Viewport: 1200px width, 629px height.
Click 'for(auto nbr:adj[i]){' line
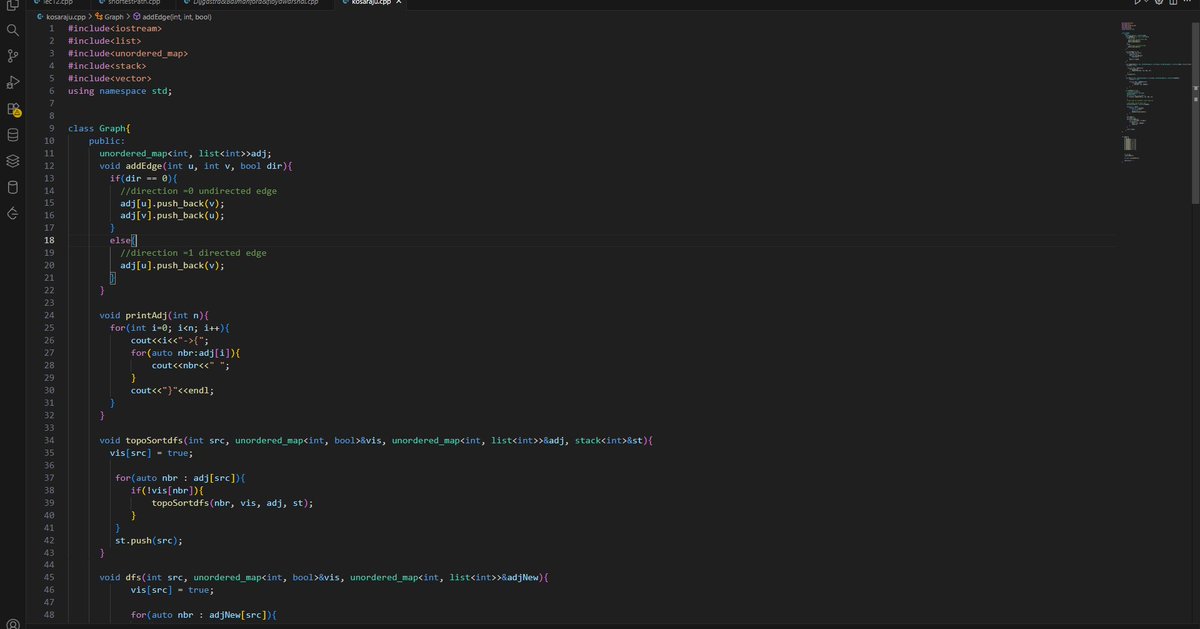pyautogui.click(x=185, y=353)
